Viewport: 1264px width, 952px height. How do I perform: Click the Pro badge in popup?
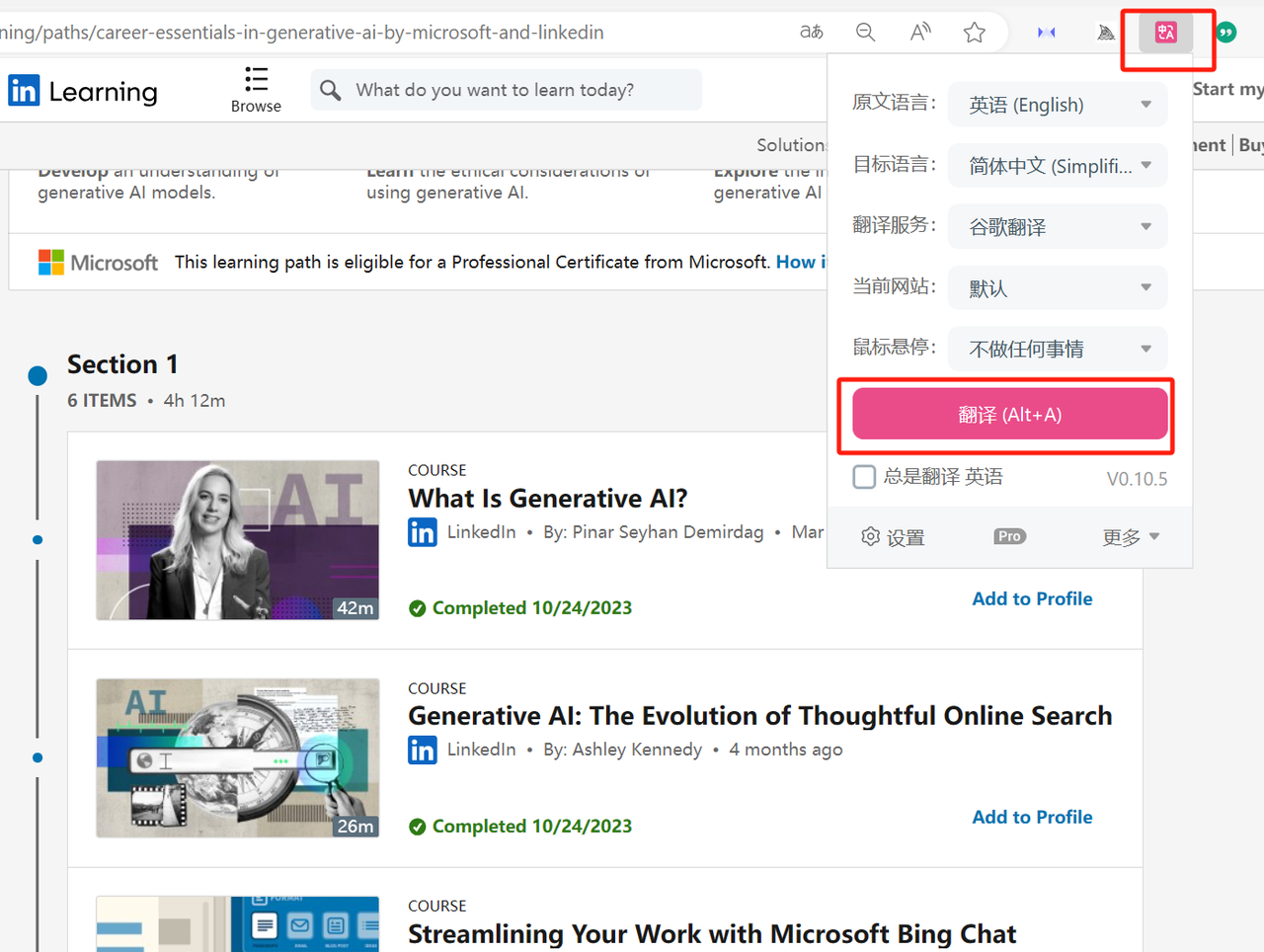pyautogui.click(x=1009, y=536)
